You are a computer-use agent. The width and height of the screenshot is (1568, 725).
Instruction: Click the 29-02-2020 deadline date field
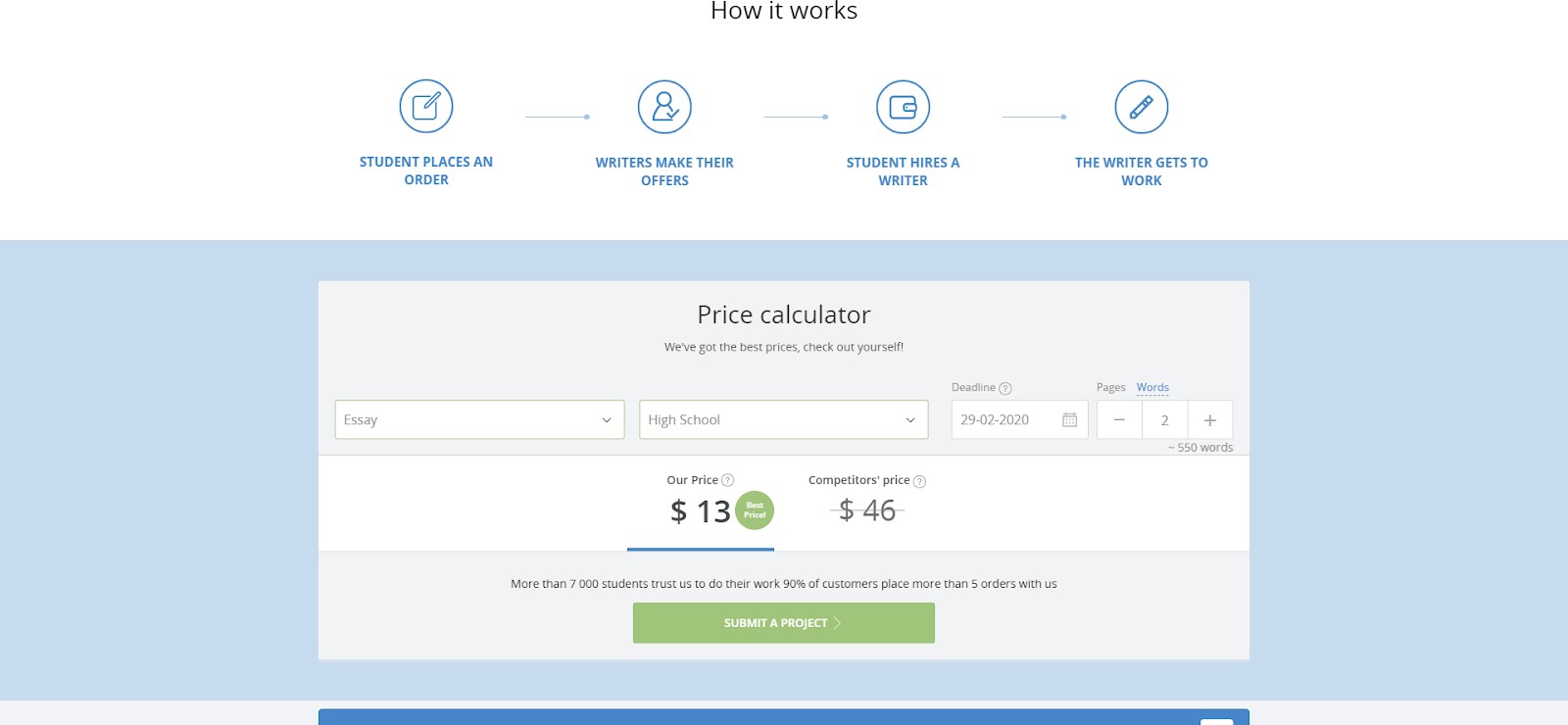1019,419
